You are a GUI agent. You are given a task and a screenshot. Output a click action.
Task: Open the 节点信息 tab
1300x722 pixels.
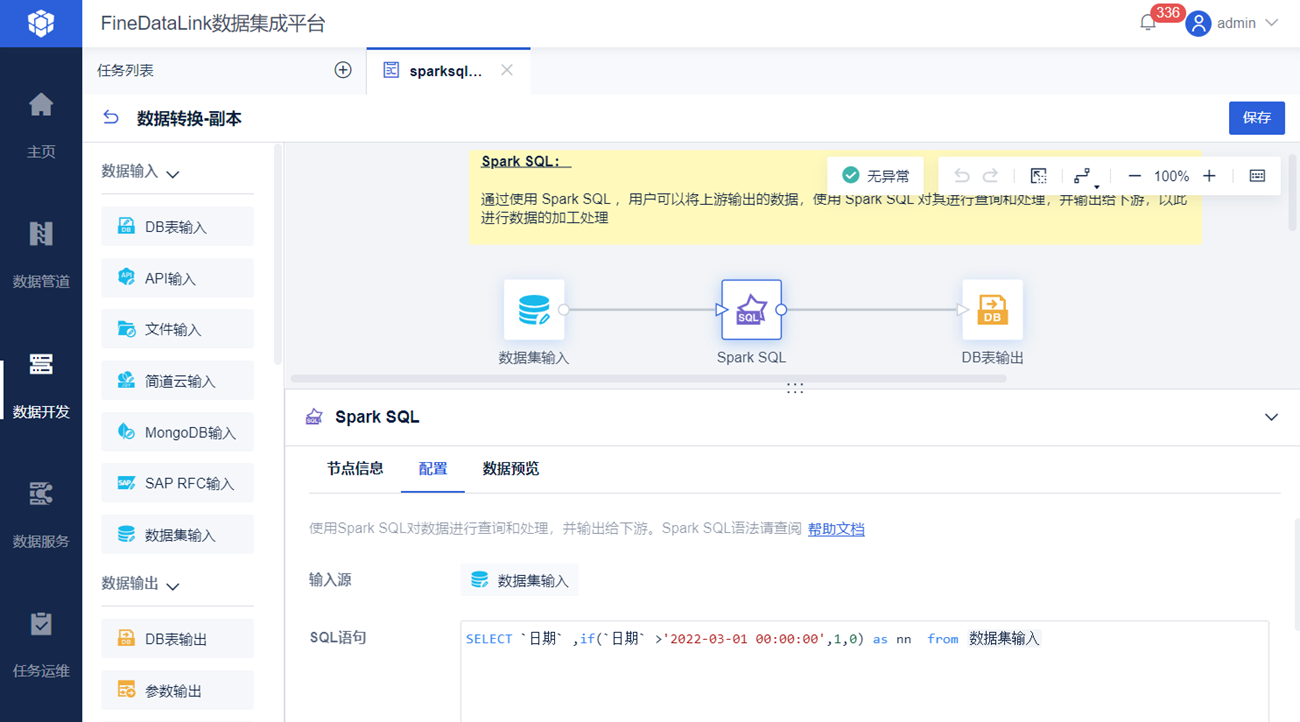(x=355, y=468)
